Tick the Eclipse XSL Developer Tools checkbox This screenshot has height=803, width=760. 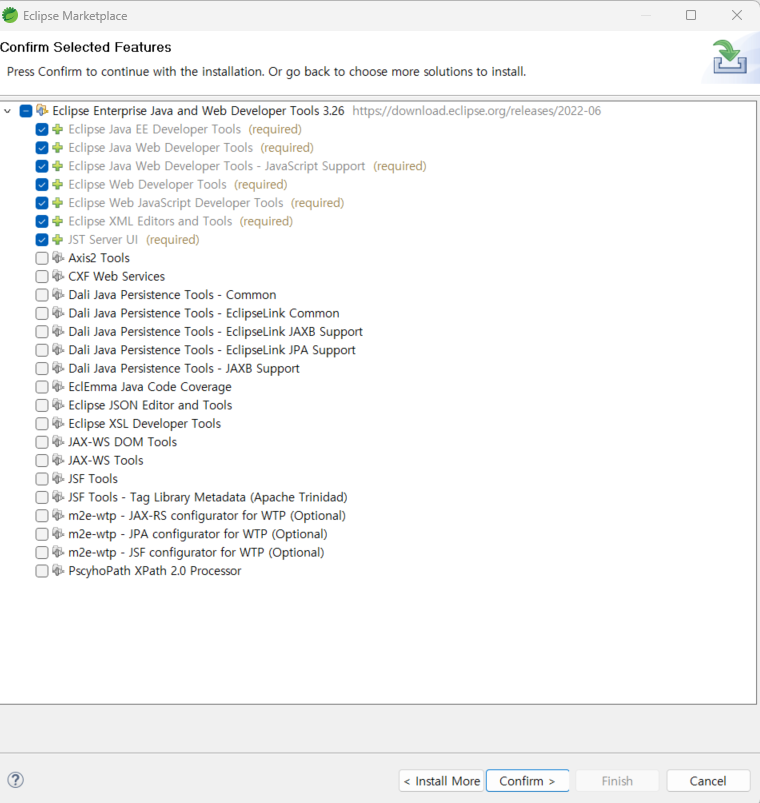point(42,424)
